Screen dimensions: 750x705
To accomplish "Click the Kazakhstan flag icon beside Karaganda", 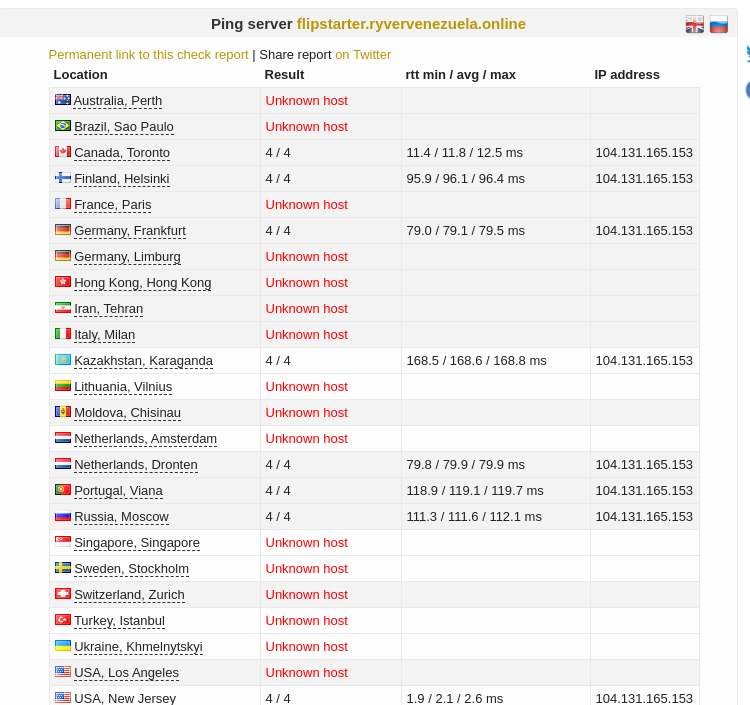I will pos(63,360).
